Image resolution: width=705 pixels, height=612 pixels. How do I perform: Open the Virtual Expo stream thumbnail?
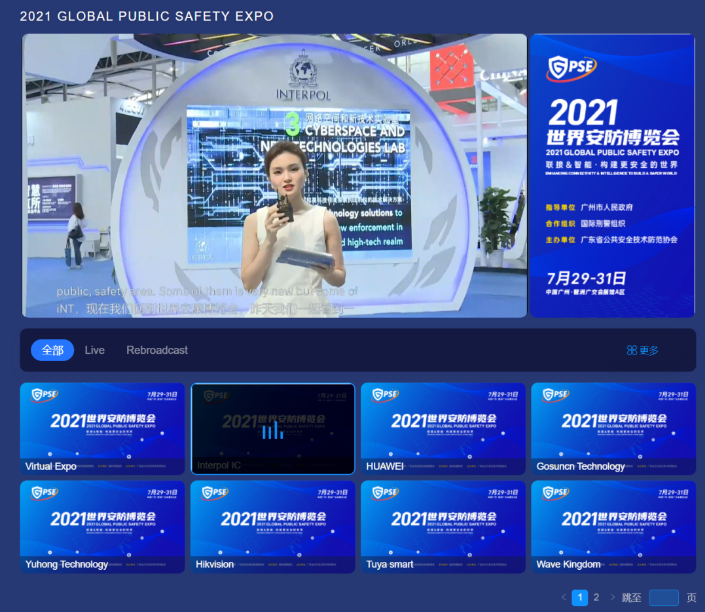pos(102,429)
